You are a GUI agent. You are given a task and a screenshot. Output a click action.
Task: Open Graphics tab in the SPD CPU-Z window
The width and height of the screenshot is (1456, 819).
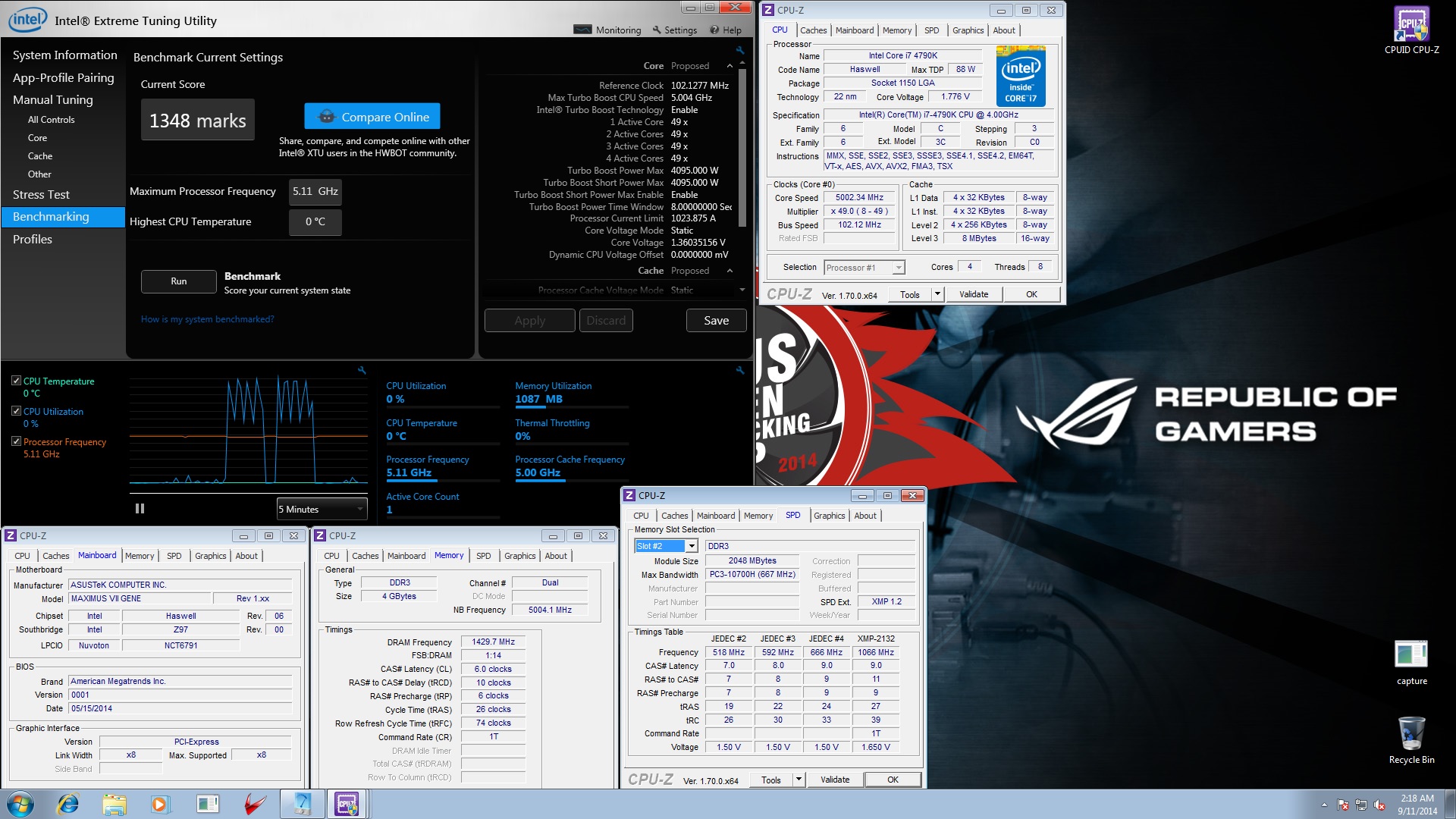point(829,516)
